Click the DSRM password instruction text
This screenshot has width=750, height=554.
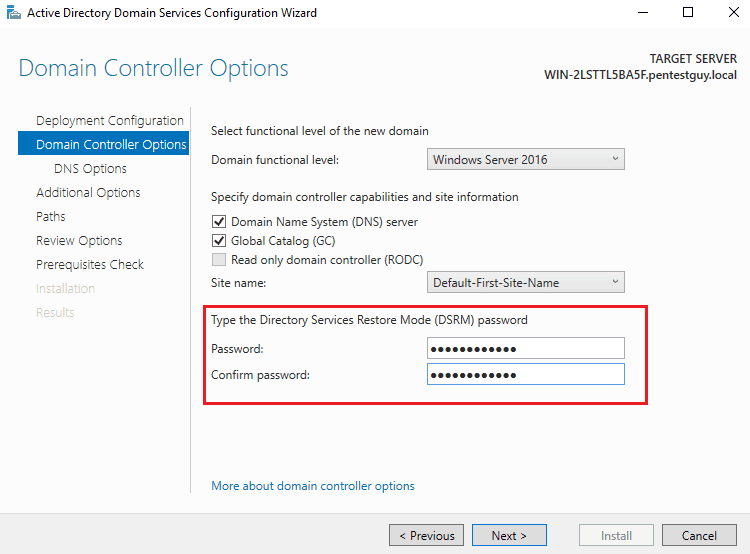pyautogui.click(x=369, y=320)
